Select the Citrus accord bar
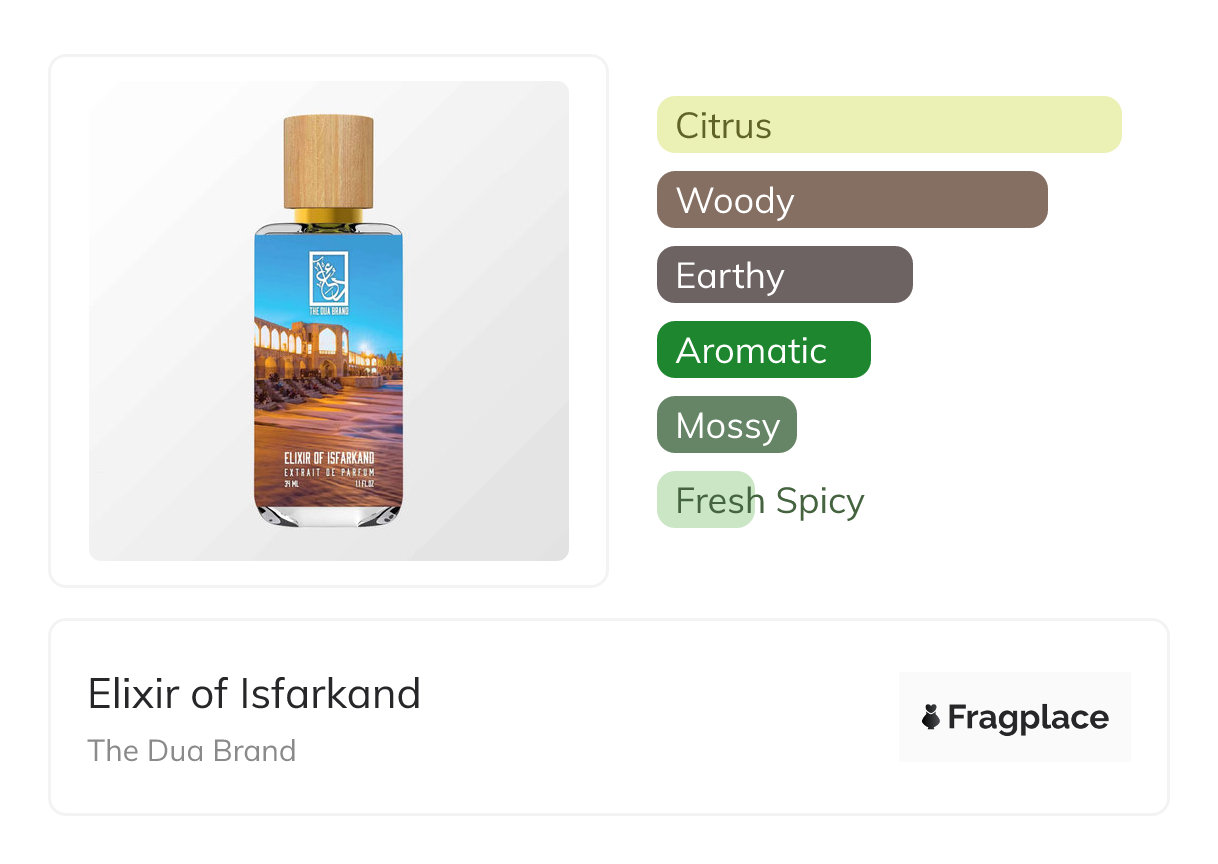The image size is (1218, 864). (x=888, y=125)
